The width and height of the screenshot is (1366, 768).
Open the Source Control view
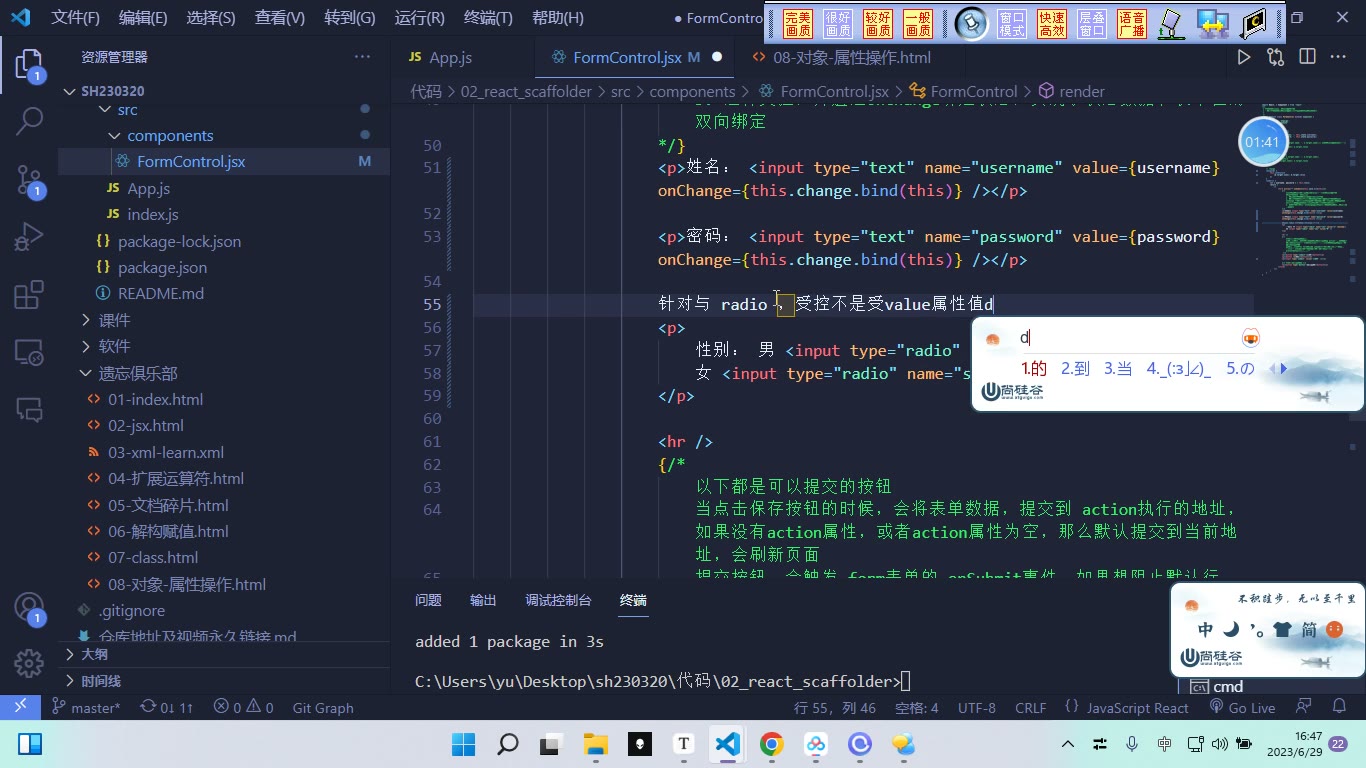pos(29,181)
